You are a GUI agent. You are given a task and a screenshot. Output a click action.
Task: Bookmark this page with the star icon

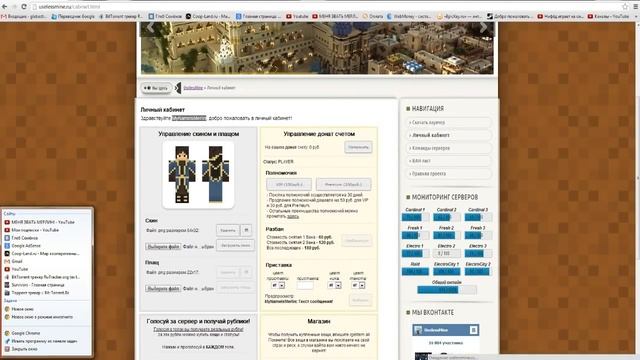pos(625,7)
